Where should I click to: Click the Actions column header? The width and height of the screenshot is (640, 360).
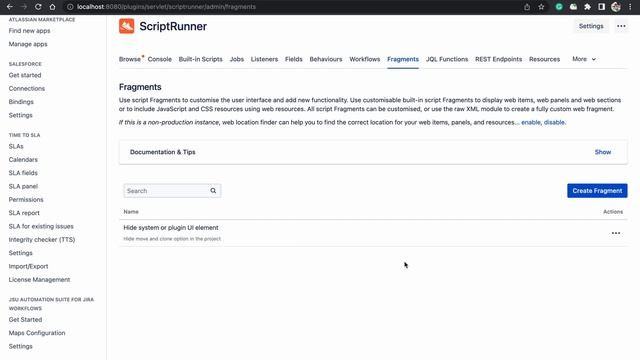point(613,212)
